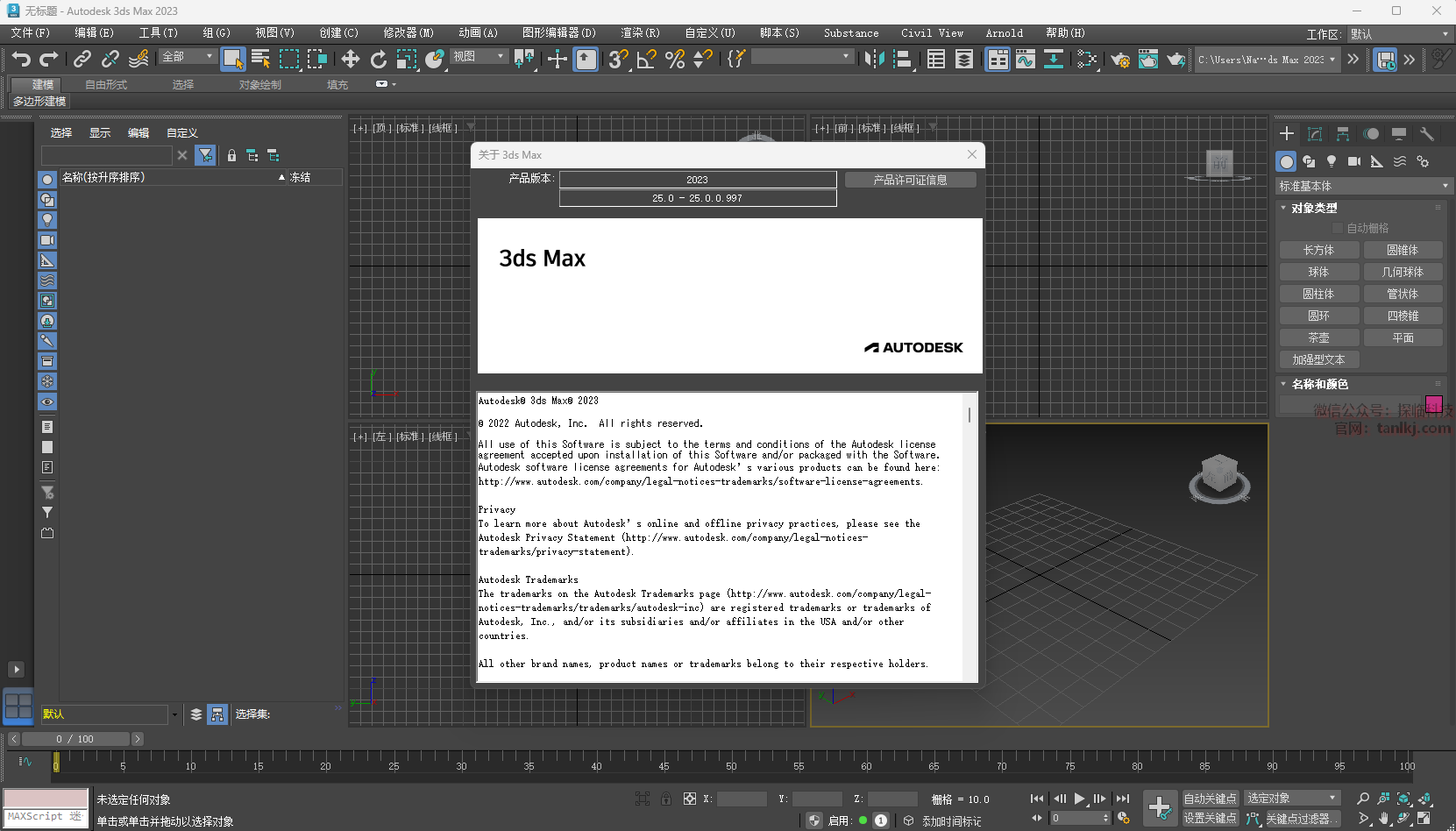Click the Cameras category icon in Create panel
The width and height of the screenshot is (1456, 831).
(1354, 161)
